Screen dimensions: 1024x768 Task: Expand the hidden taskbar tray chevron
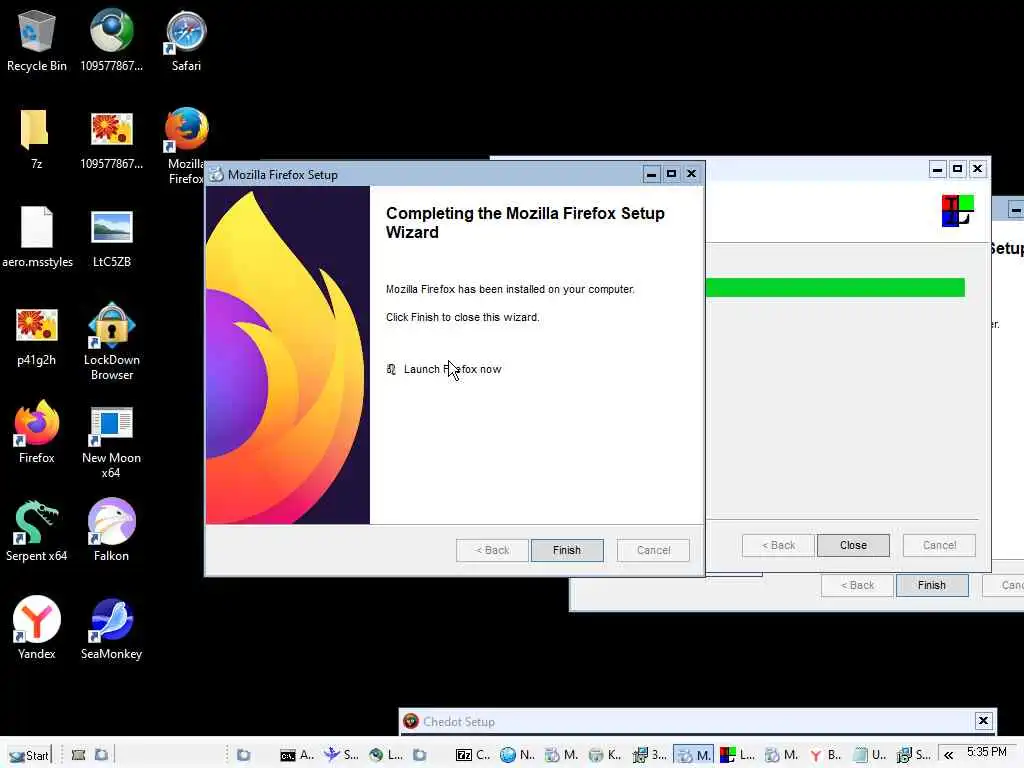(x=948, y=756)
